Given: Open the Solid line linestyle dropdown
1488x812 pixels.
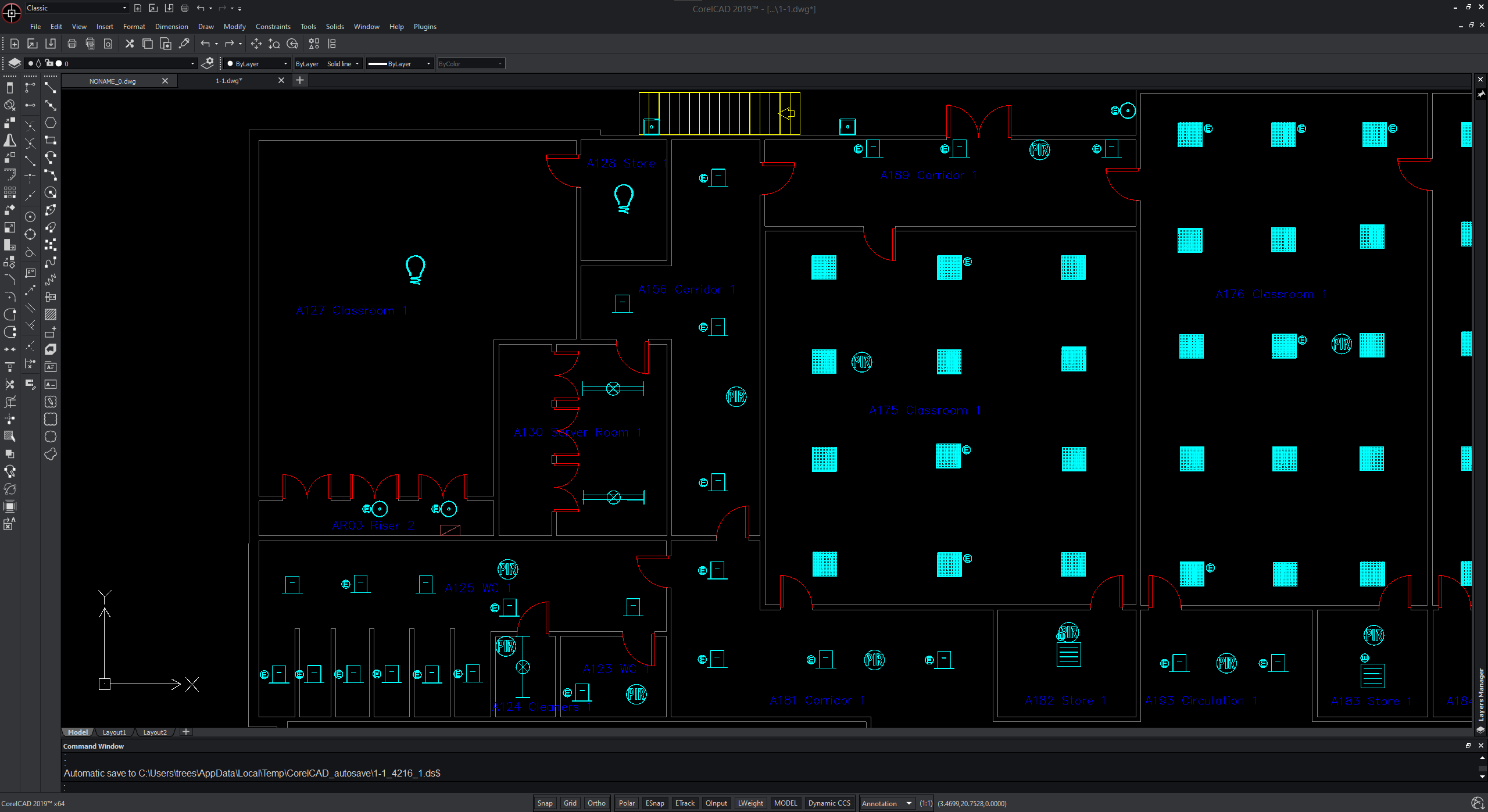Looking at the screenshot, I should pyautogui.click(x=344, y=64).
